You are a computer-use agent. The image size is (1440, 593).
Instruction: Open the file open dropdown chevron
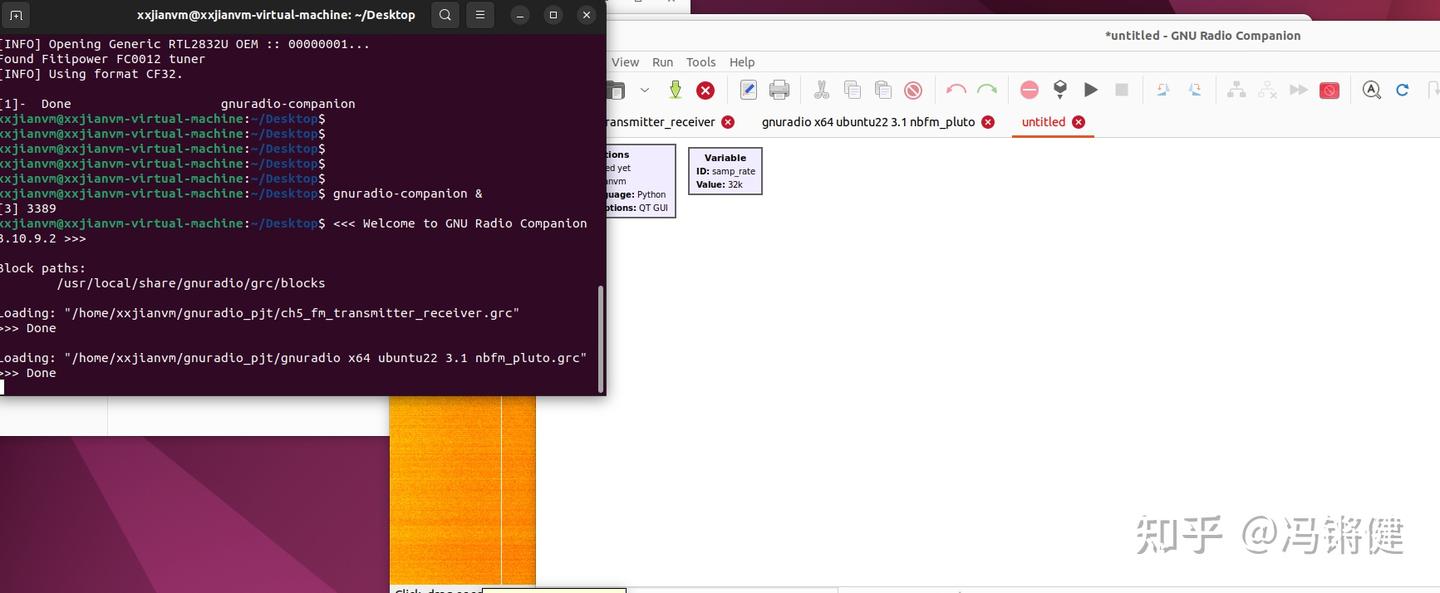[645, 90]
